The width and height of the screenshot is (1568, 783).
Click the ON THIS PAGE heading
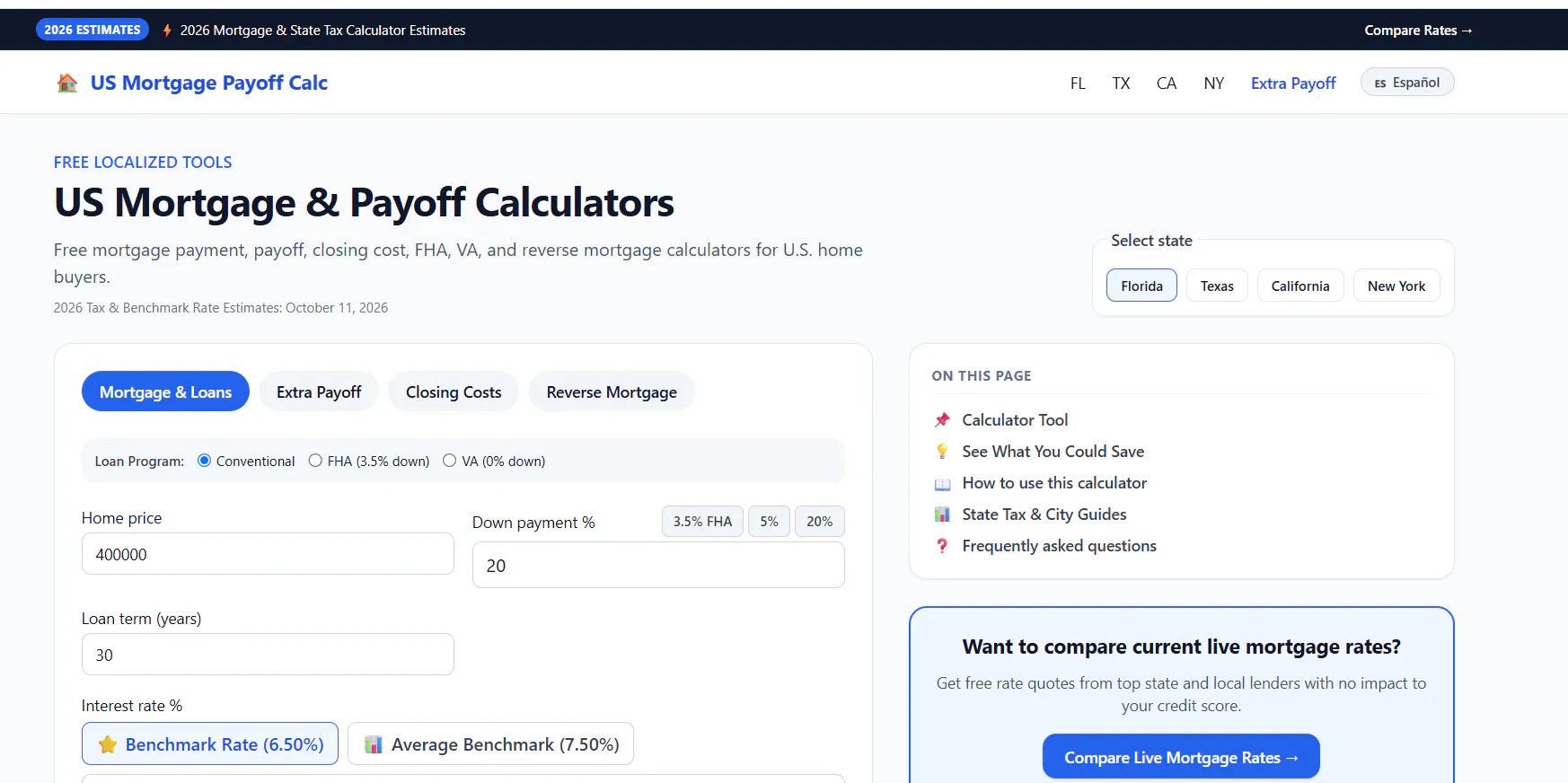(982, 376)
